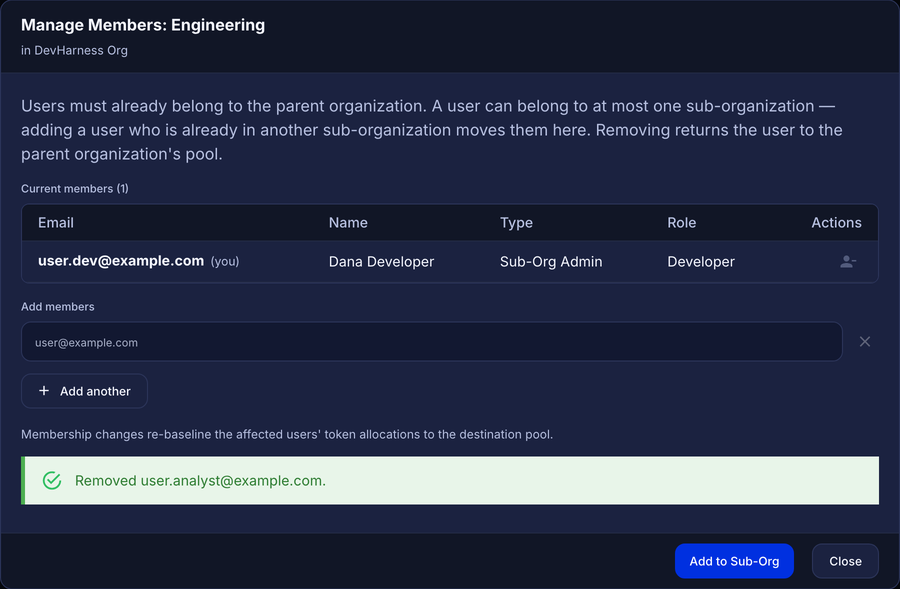Click the Email column header
This screenshot has height=589, width=900.
(56, 223)
